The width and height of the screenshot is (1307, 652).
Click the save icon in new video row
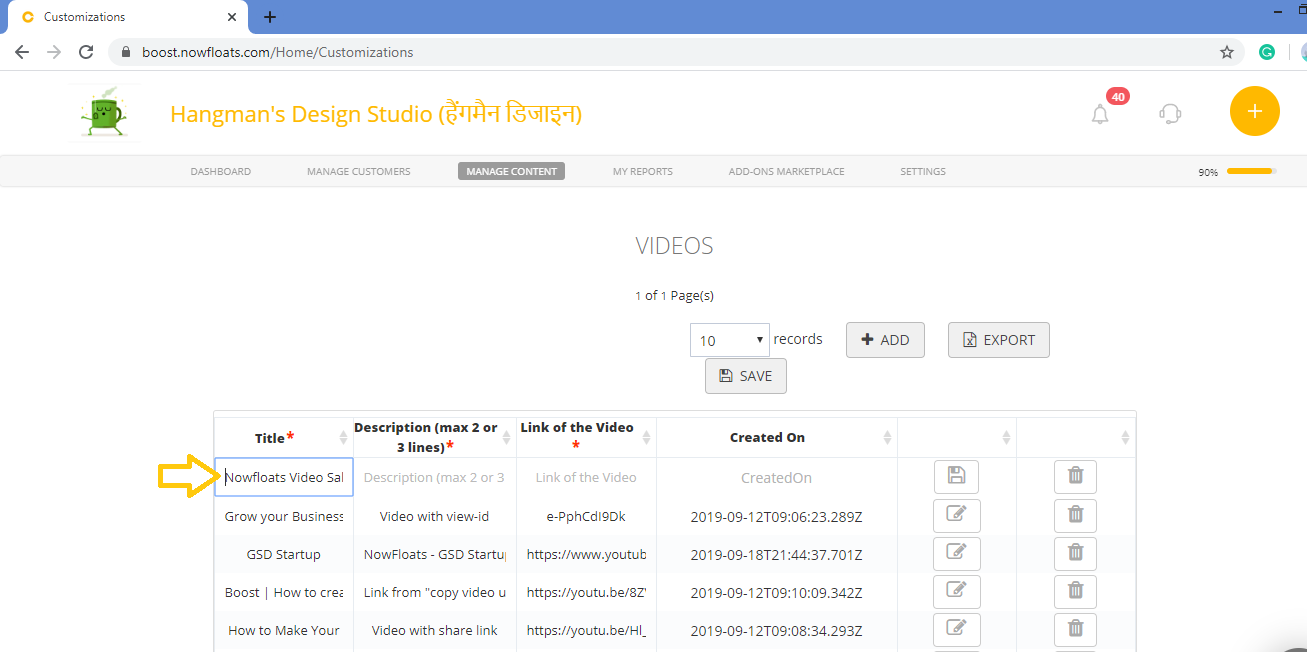tap(956, 477)
